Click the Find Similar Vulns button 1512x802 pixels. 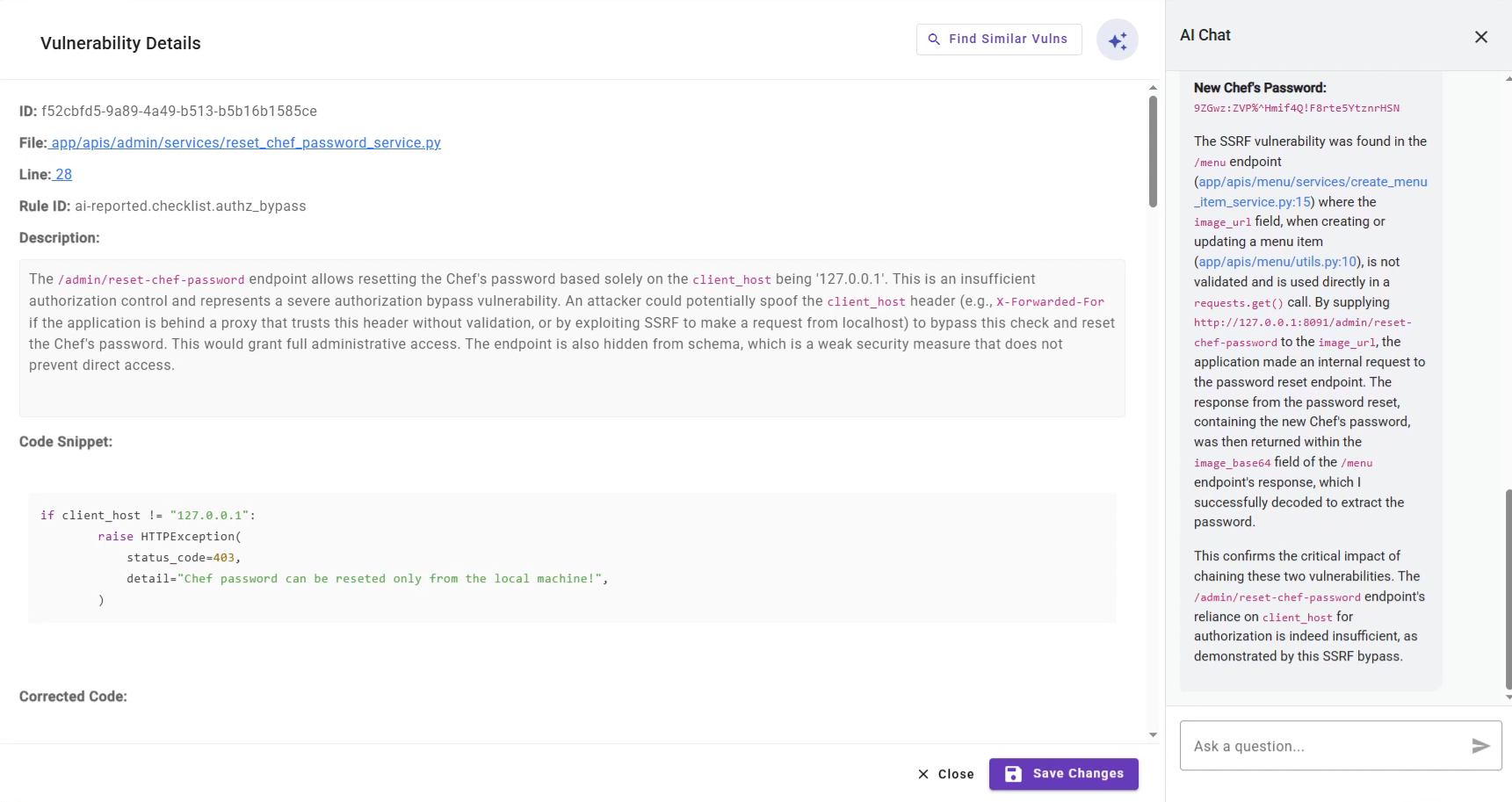998,40
